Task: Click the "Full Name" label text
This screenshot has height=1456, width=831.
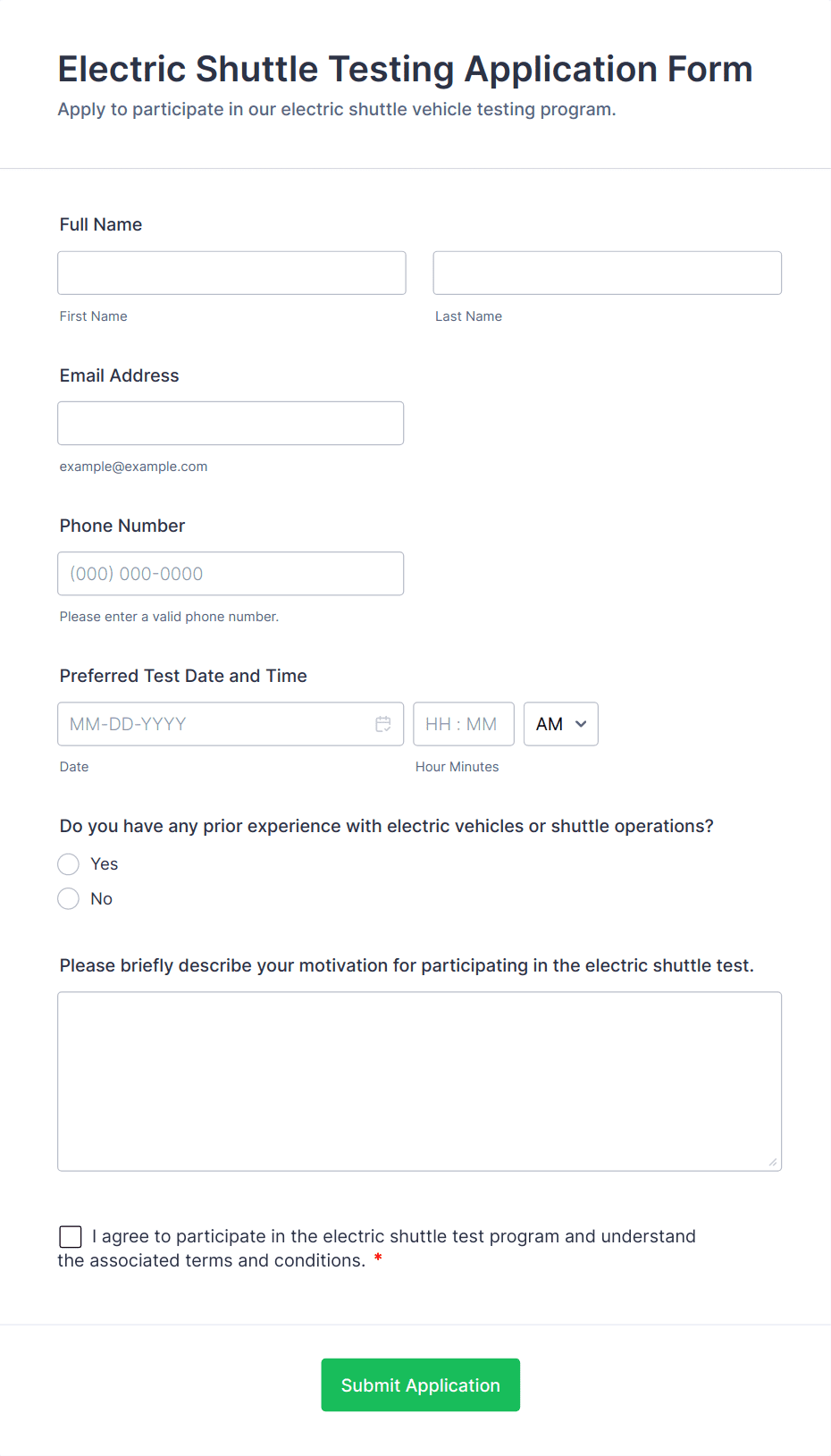Action: click(101, 224)
